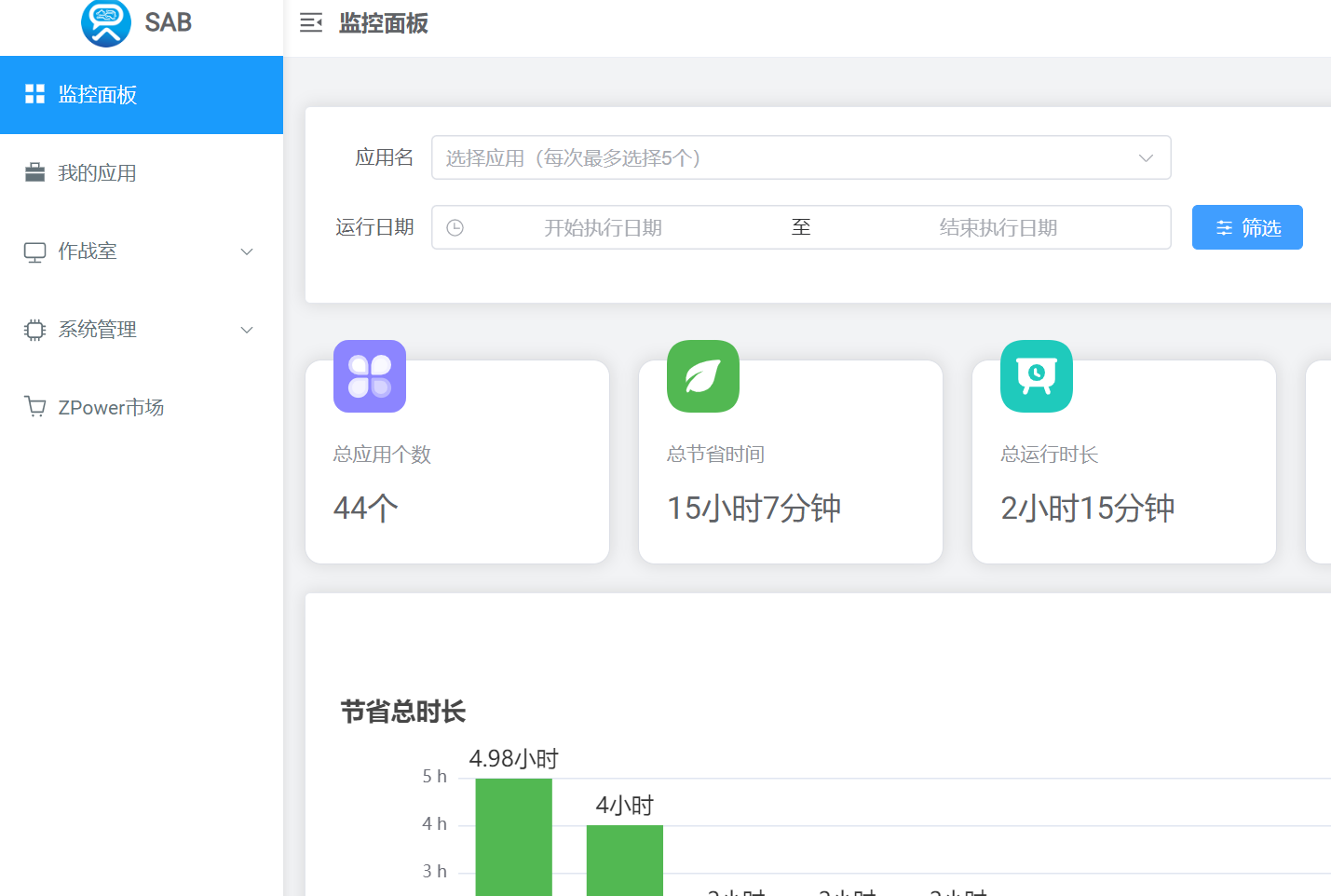
Task: Click the 4.98小时 green bar in chart
Action: 514,837
